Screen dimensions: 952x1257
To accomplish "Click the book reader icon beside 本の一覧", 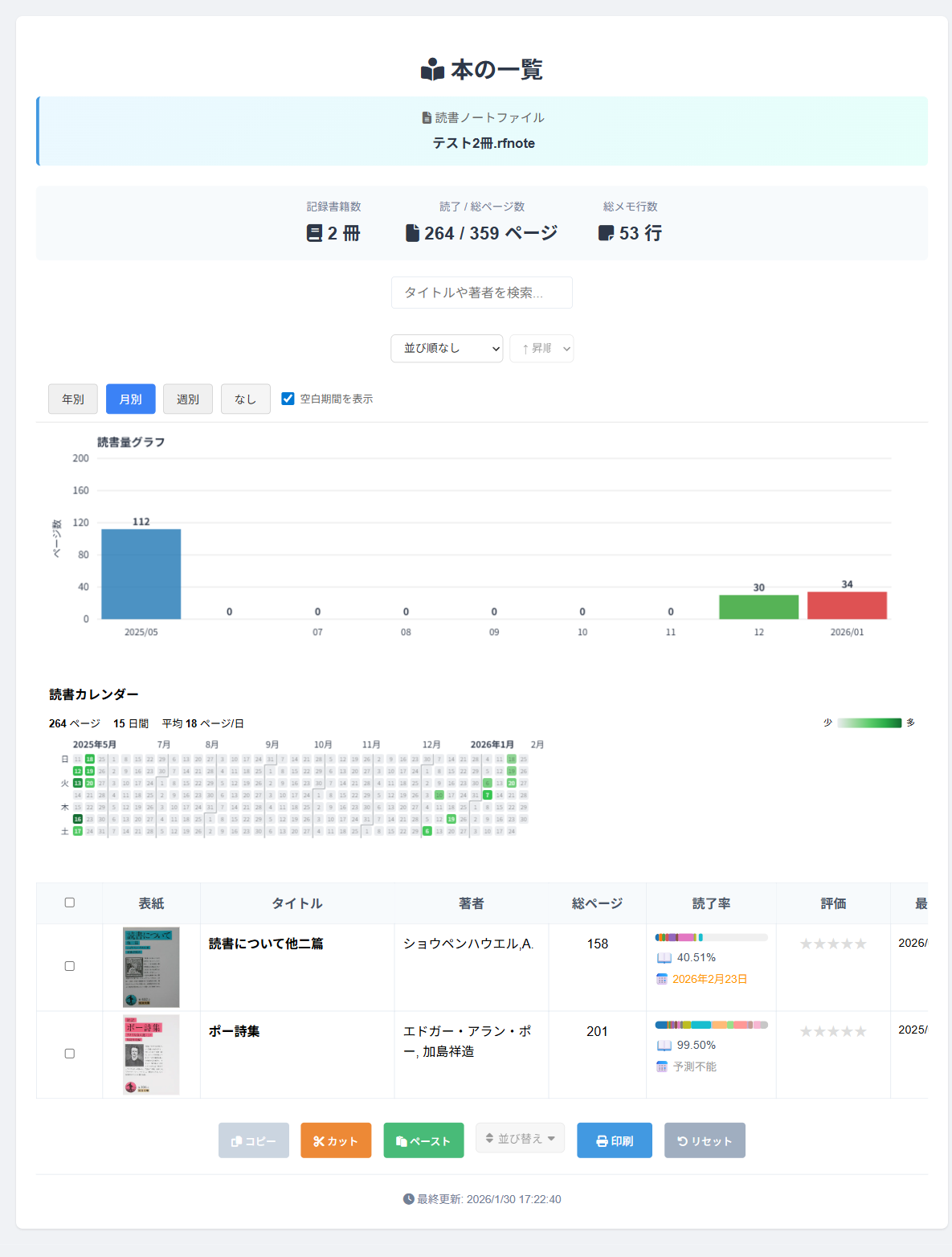I will [x=432, y=70].
